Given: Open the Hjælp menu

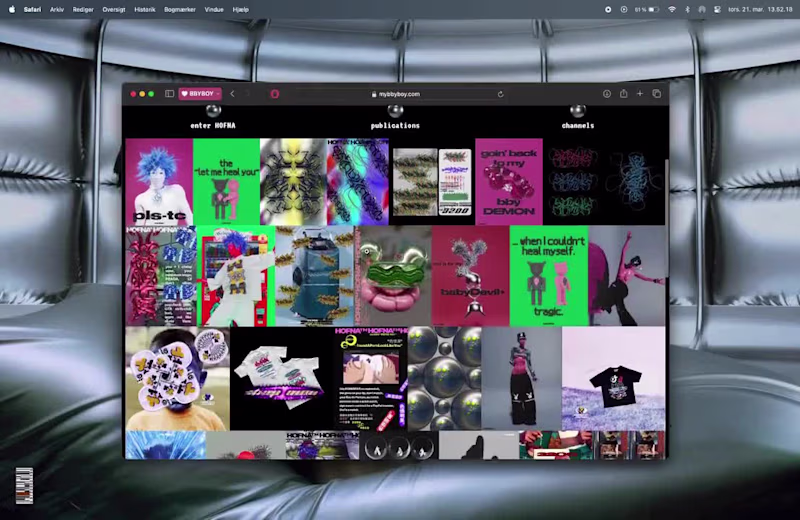Looking at the screenshot, I should pos(241,9).
